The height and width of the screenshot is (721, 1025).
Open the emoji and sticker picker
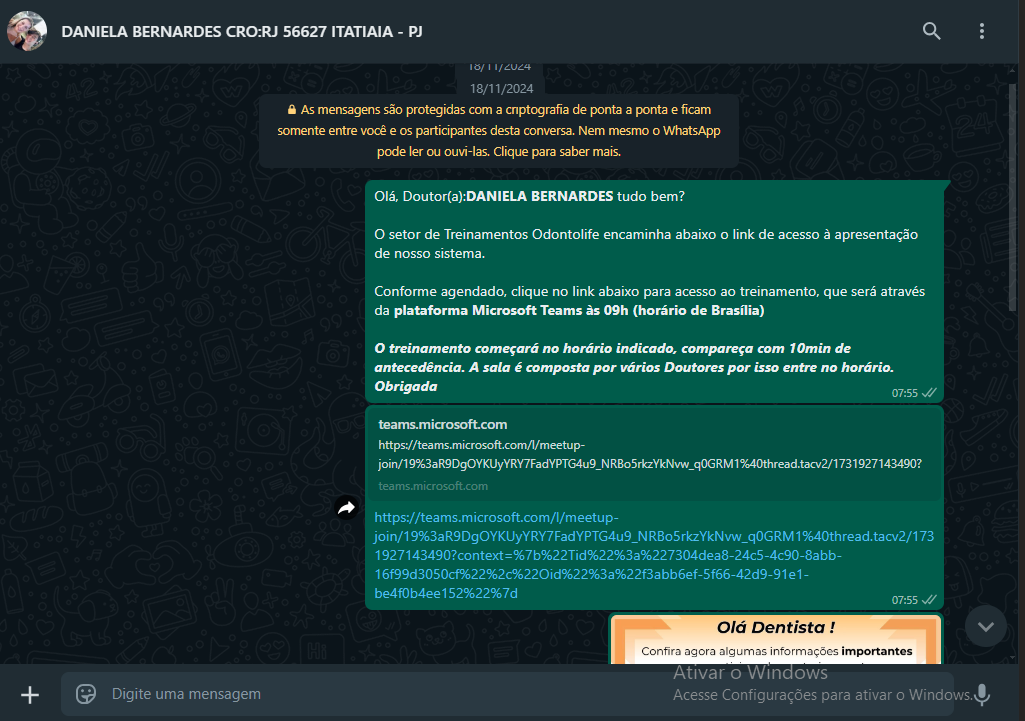(x=86, y=694)
